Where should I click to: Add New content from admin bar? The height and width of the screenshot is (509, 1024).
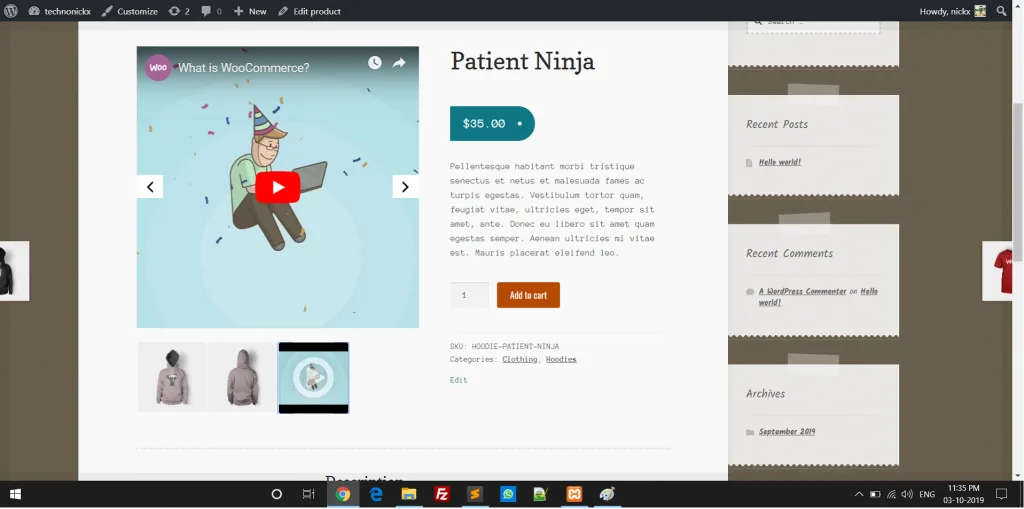click(x=250, y=11)
